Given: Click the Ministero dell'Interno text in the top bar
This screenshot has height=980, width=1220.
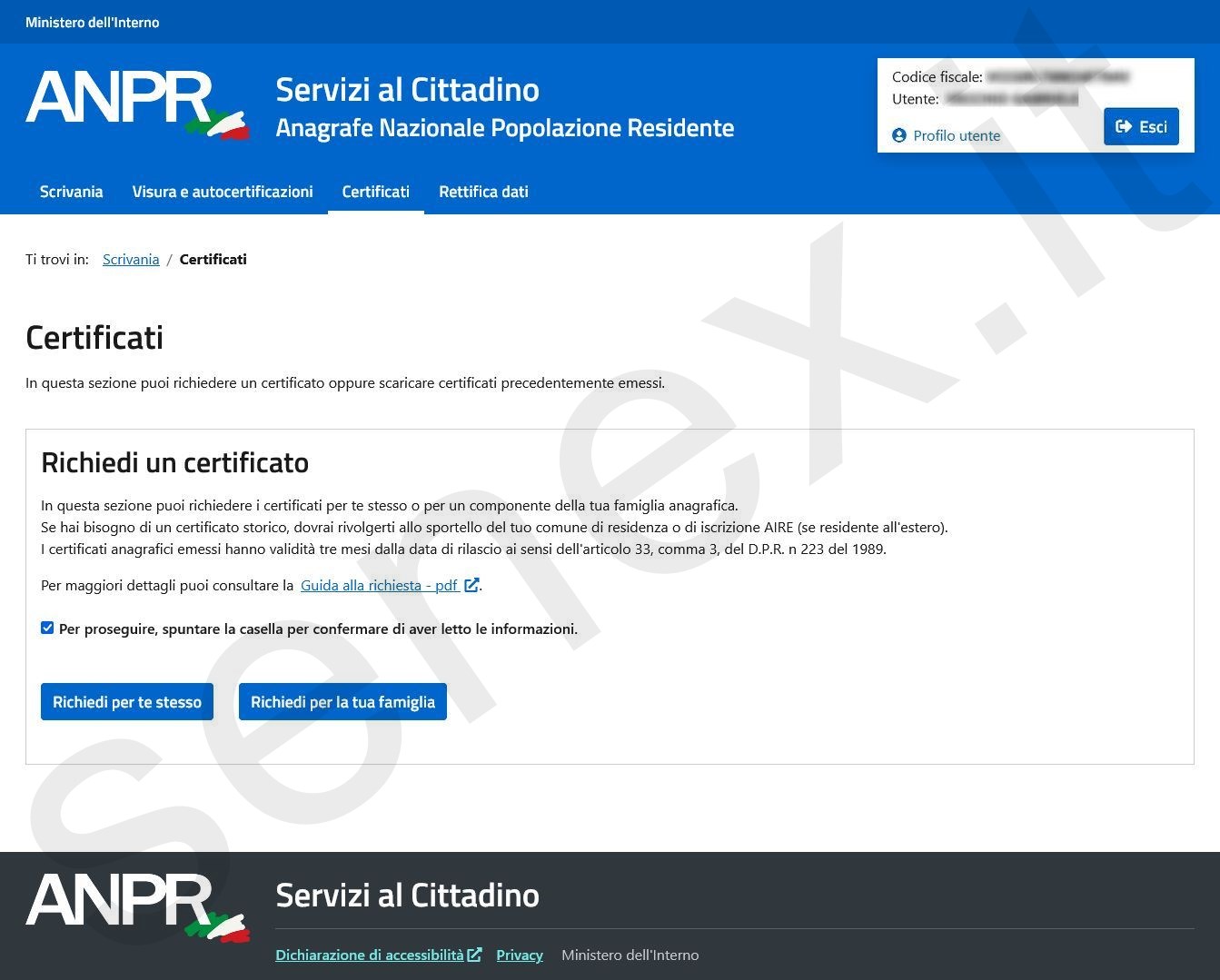Looking at the screenshot, I should click(93, 22).
